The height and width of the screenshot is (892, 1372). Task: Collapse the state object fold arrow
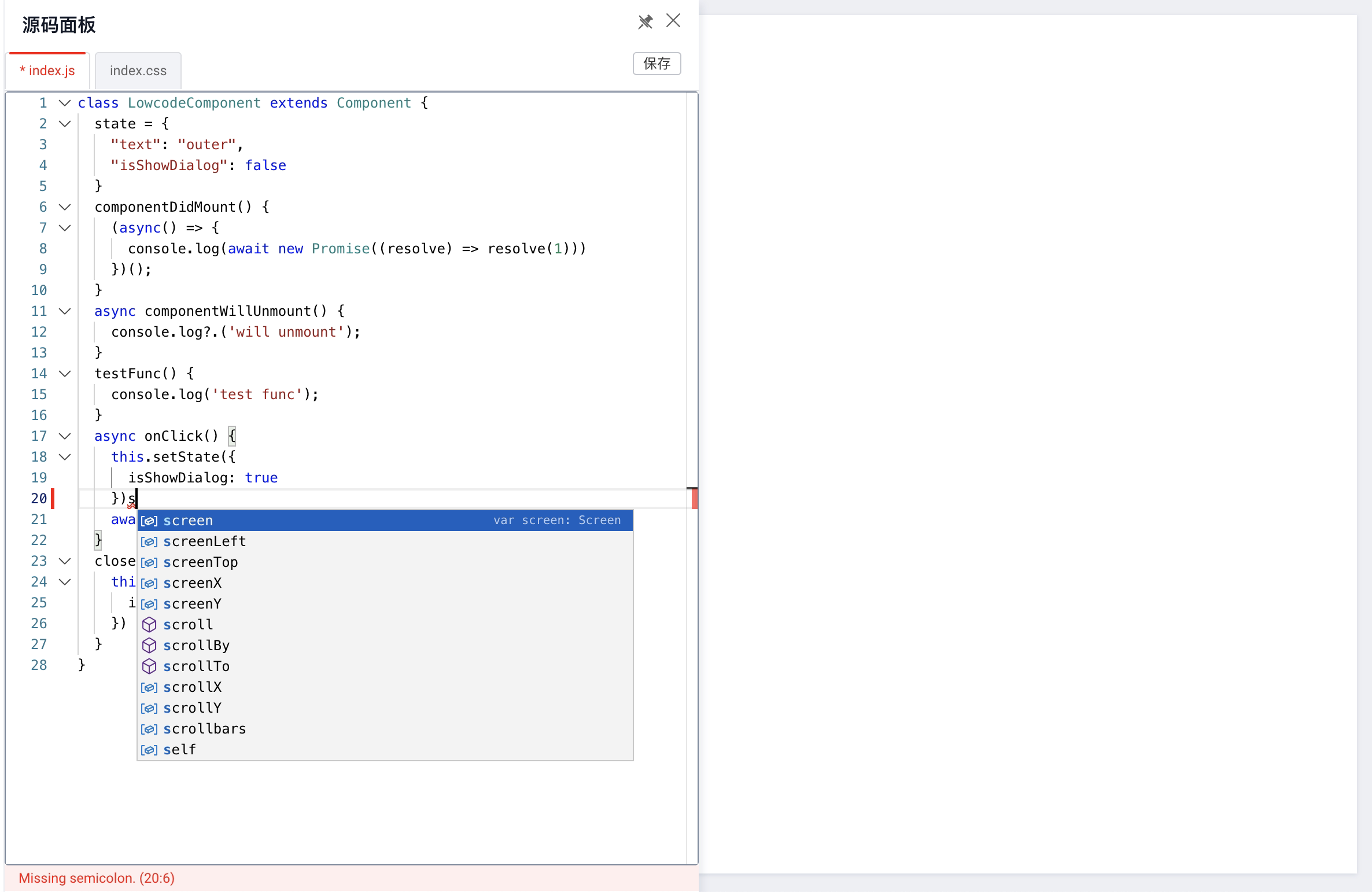click(65, 124)
